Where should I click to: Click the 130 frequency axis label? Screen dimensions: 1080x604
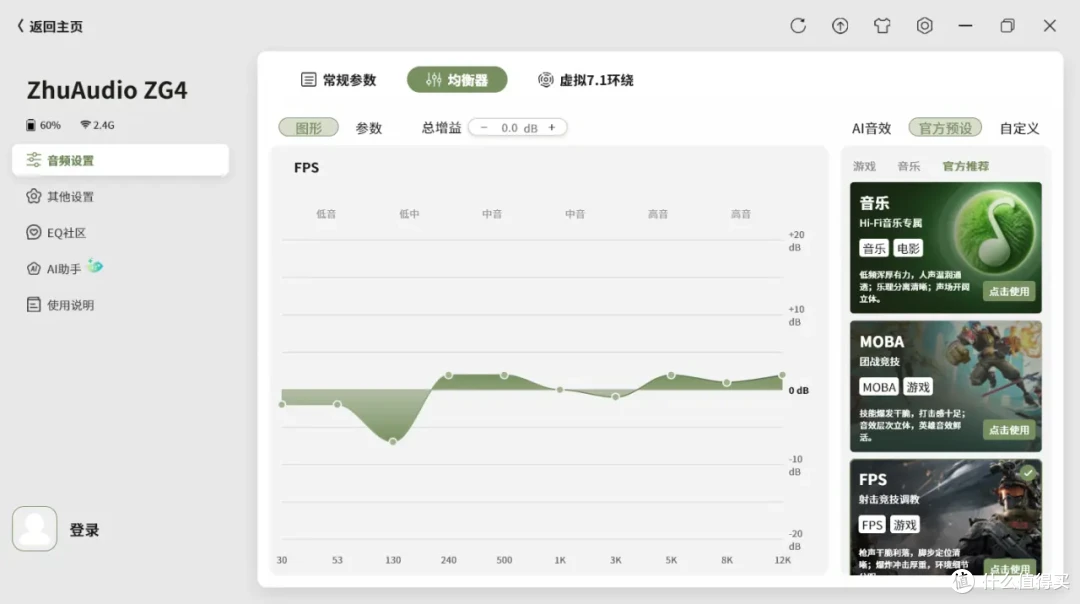393,560
